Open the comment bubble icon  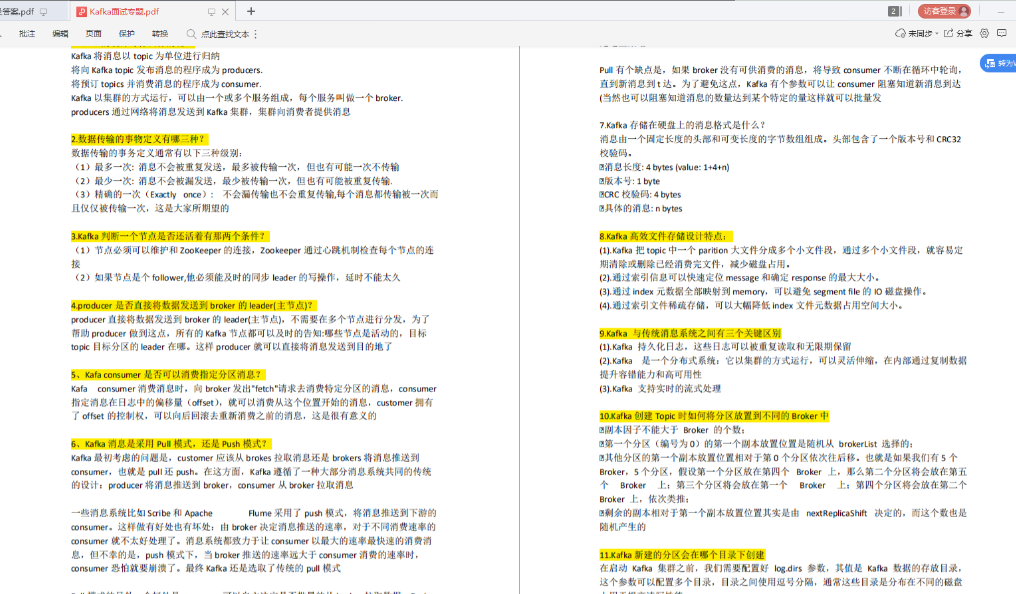[x=1002, y=34]
